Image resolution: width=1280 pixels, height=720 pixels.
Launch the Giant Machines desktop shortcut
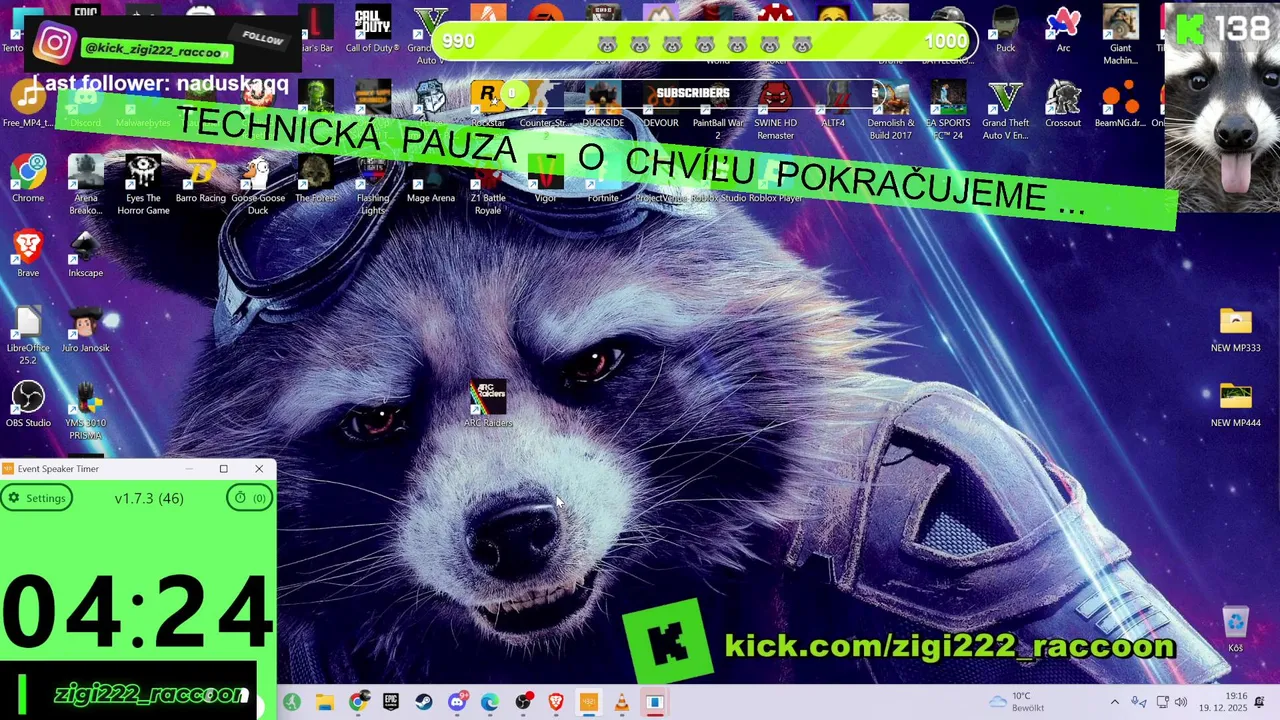[x=1121, y=34]
